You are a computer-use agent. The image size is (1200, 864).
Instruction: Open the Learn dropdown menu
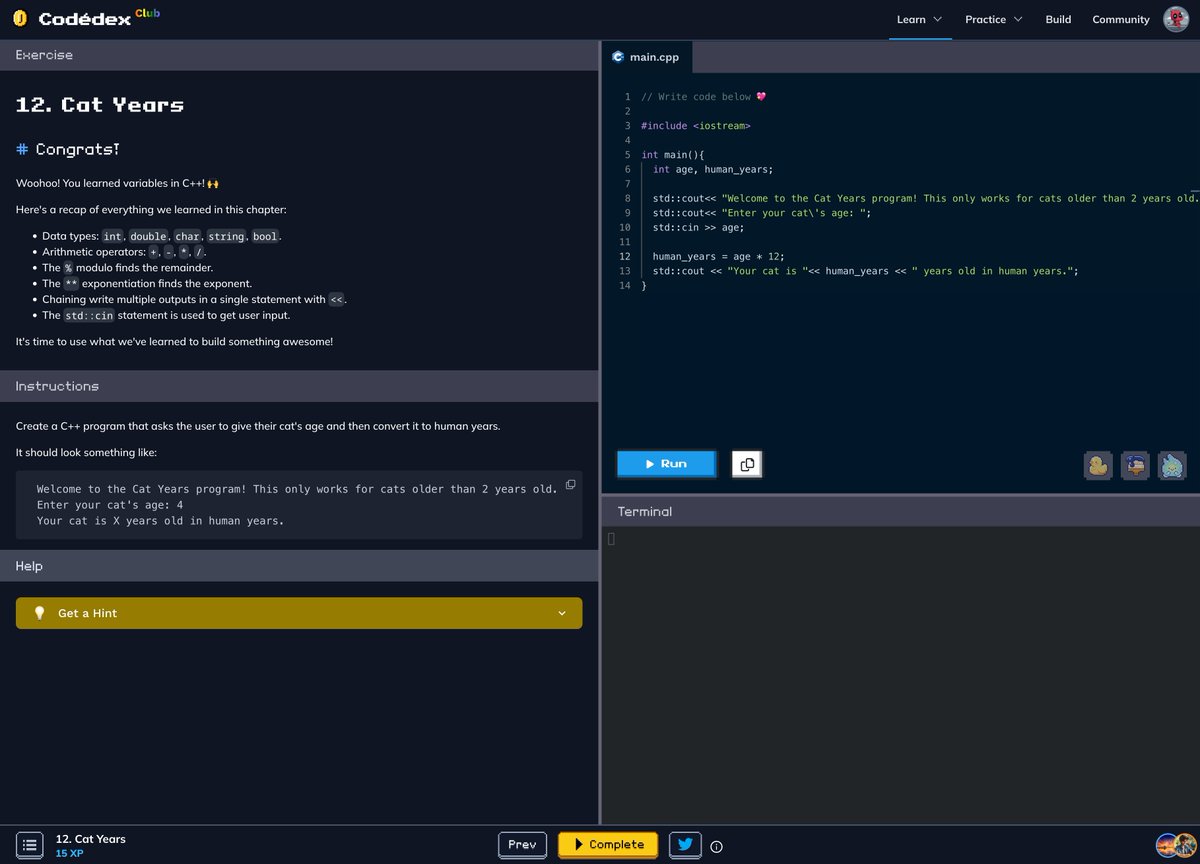tap(919, 19)
